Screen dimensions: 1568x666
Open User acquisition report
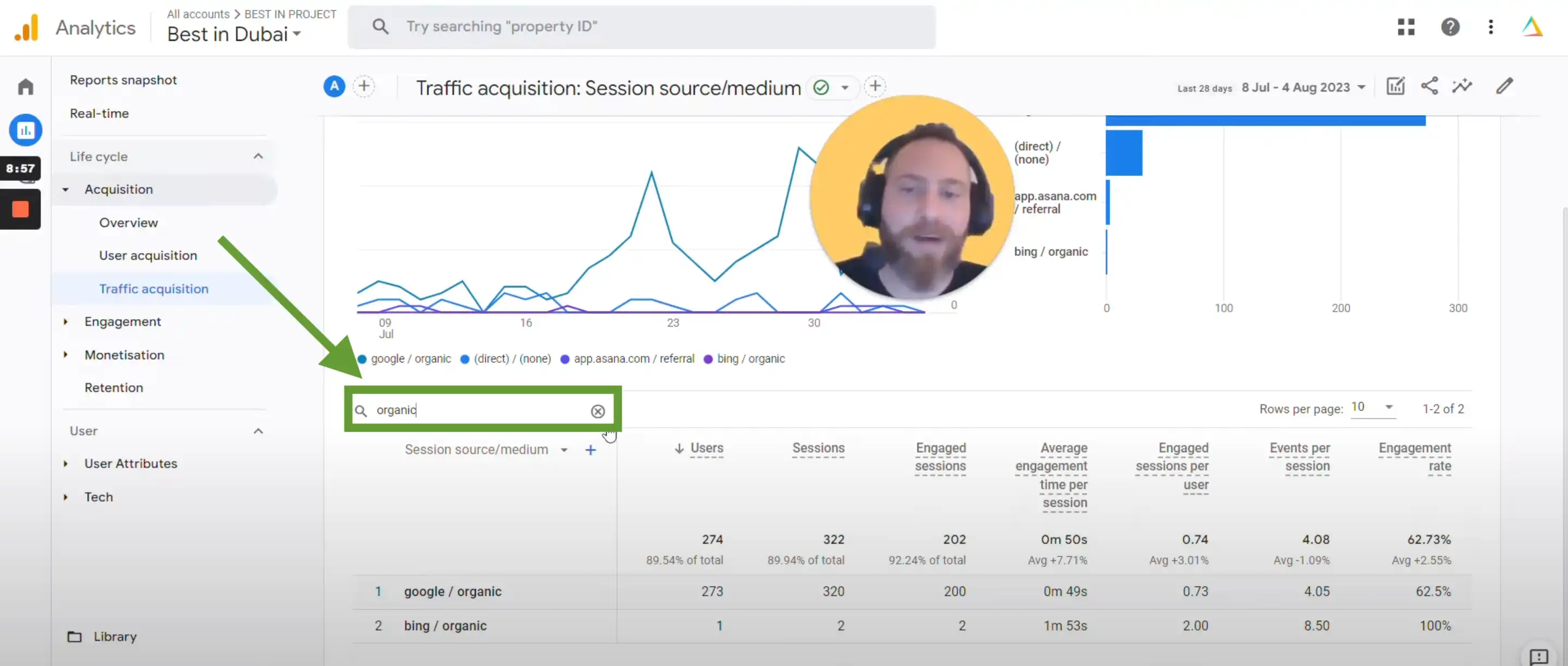[x=148, y=256]
